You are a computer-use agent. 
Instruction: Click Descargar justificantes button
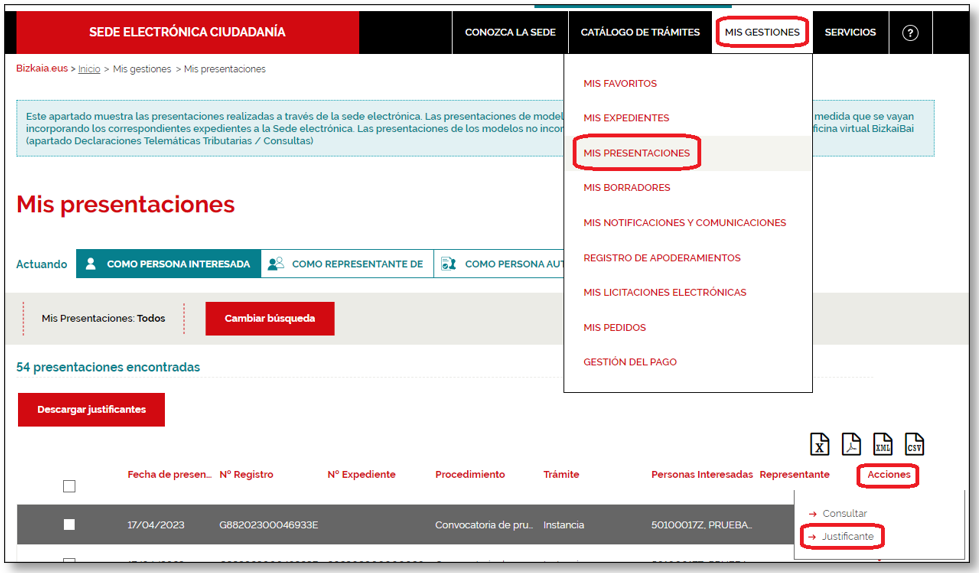[x=91, y=409]
